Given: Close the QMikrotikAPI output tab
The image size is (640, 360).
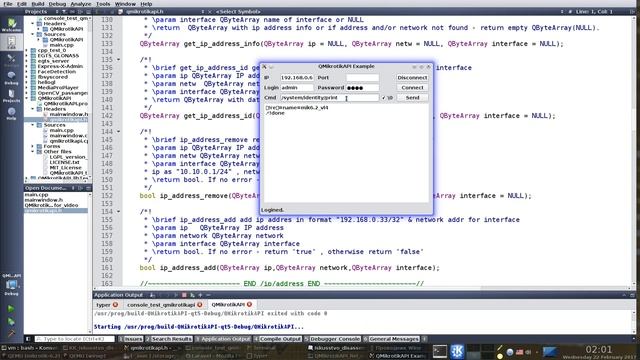Looking at the screenshot, I should (x=249, y=304).
